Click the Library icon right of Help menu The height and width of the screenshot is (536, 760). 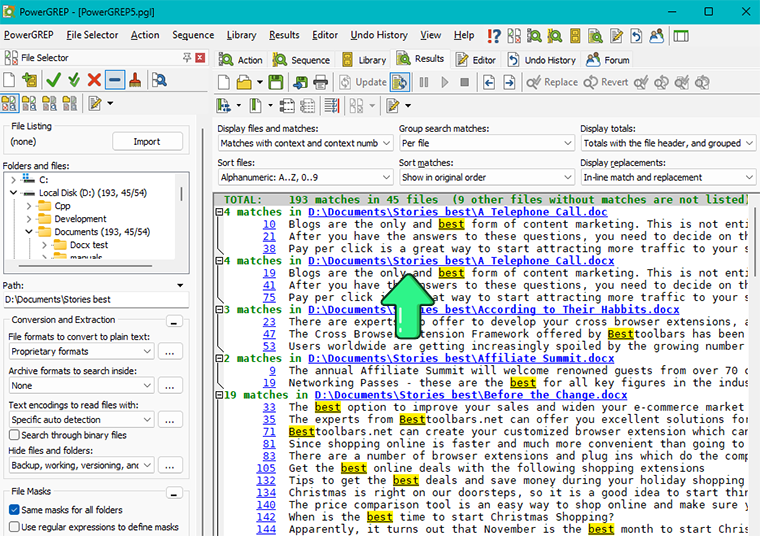[575, 36]
